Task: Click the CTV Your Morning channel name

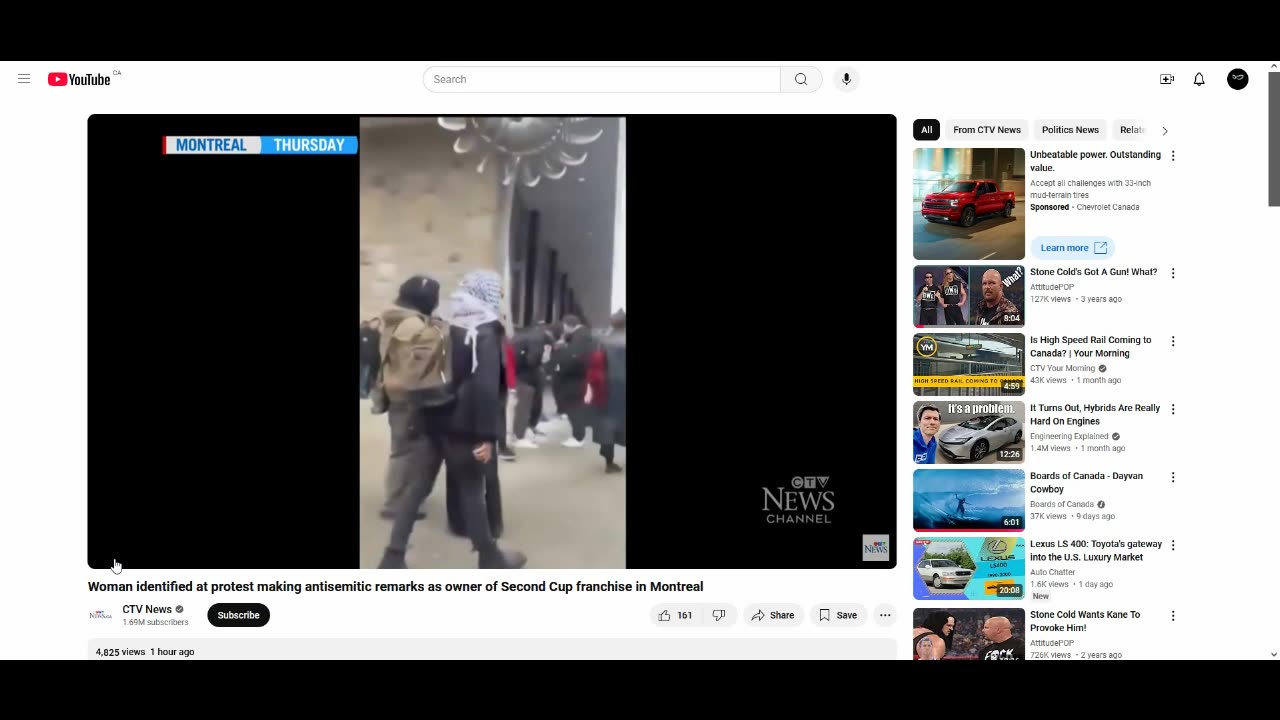Action: pos(1063,368)
